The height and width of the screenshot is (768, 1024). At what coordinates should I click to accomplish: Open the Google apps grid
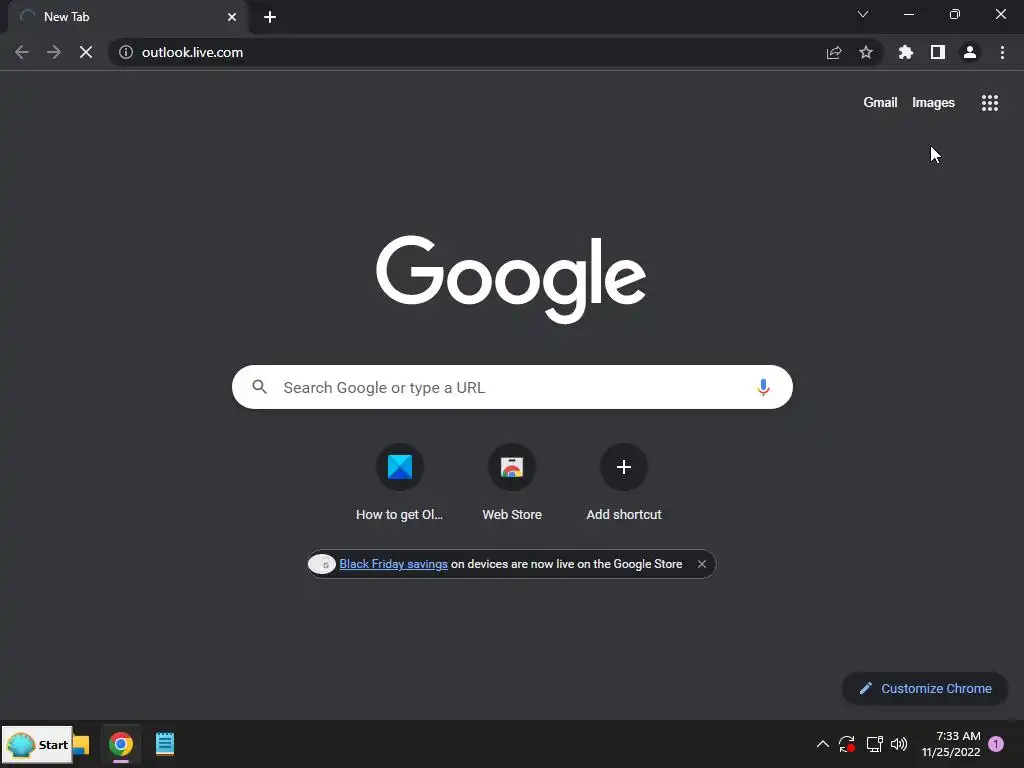[x=990, y=103]
